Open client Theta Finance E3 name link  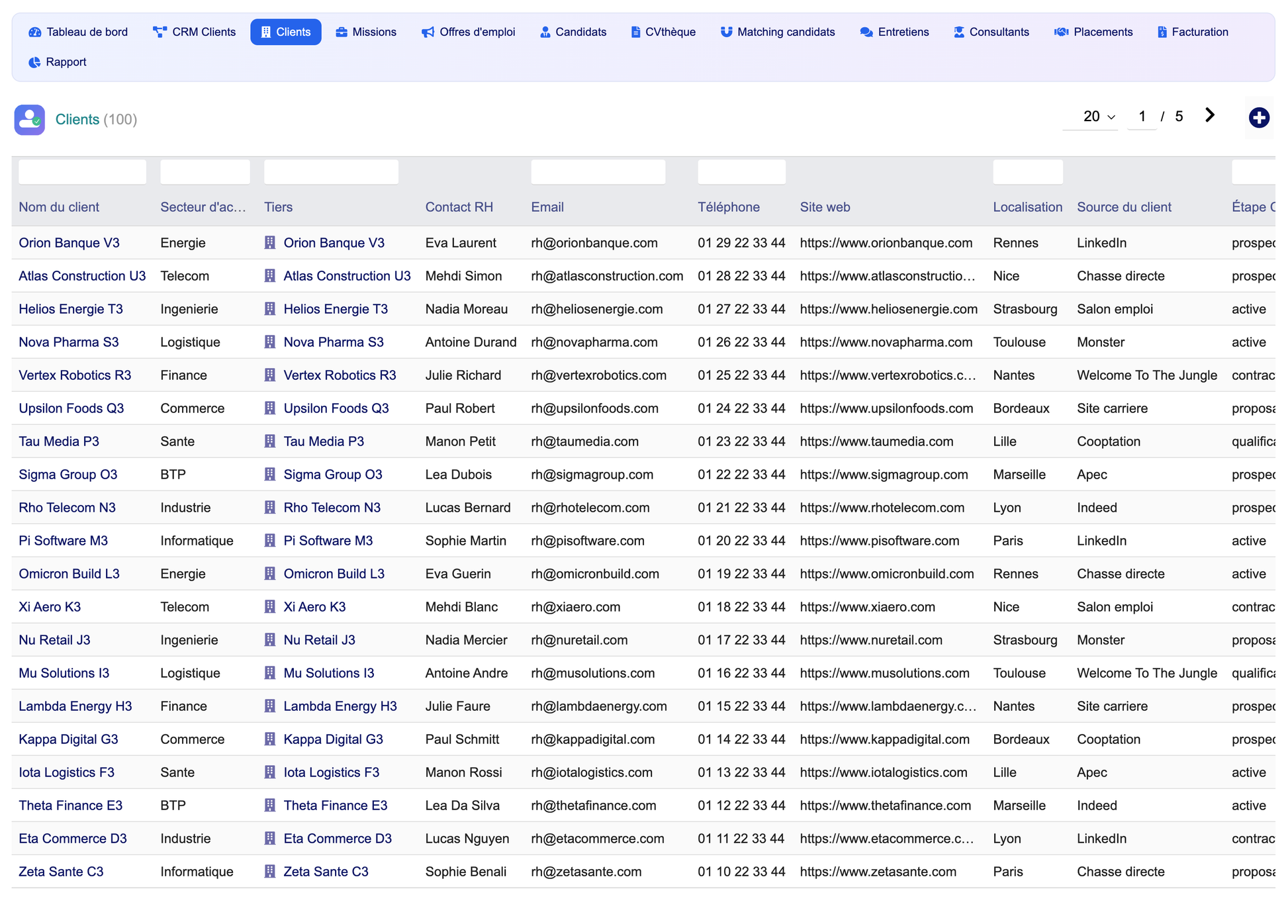(70, 806)
